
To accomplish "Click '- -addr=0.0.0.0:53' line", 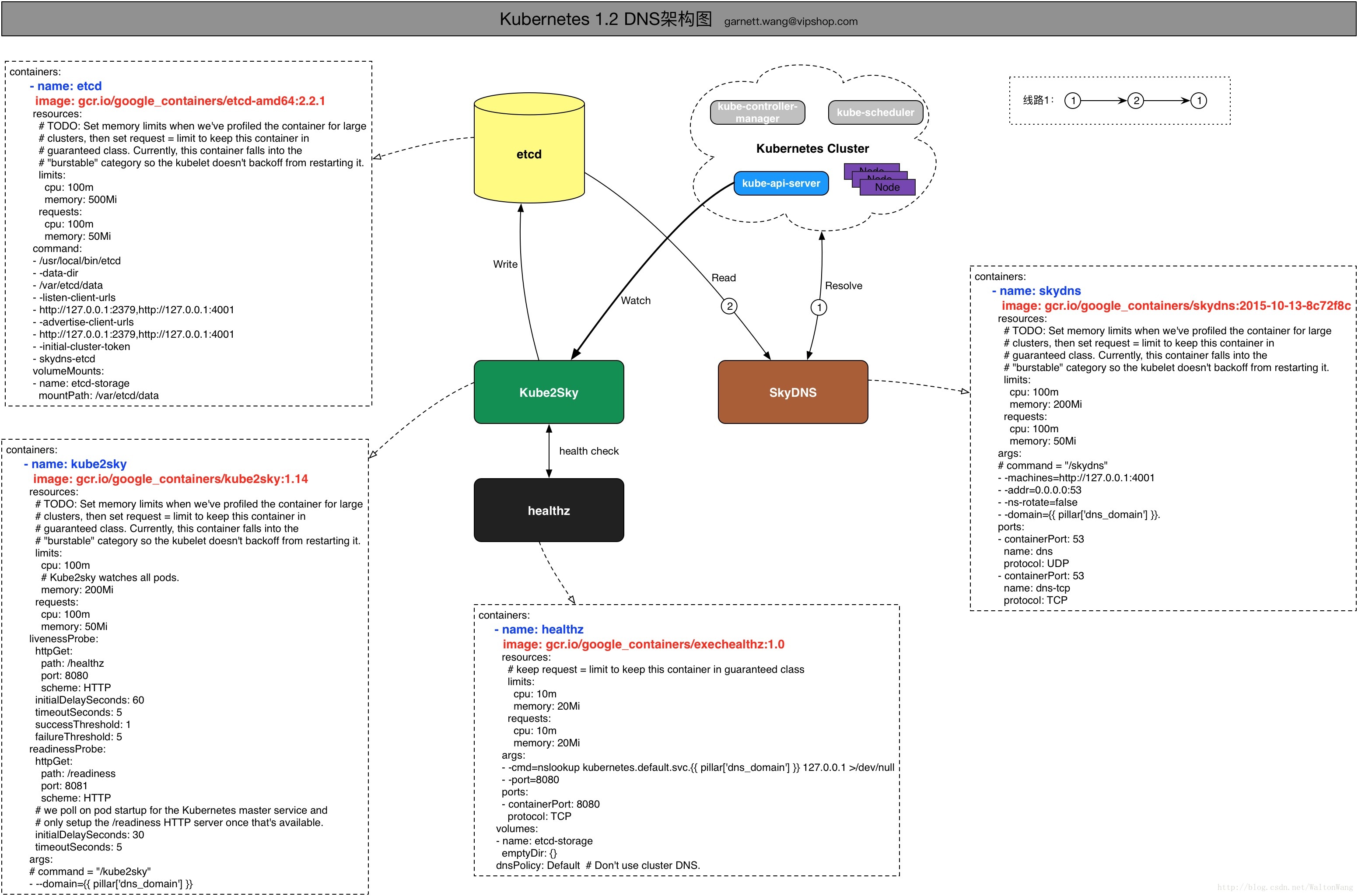I will [1039, 490].
